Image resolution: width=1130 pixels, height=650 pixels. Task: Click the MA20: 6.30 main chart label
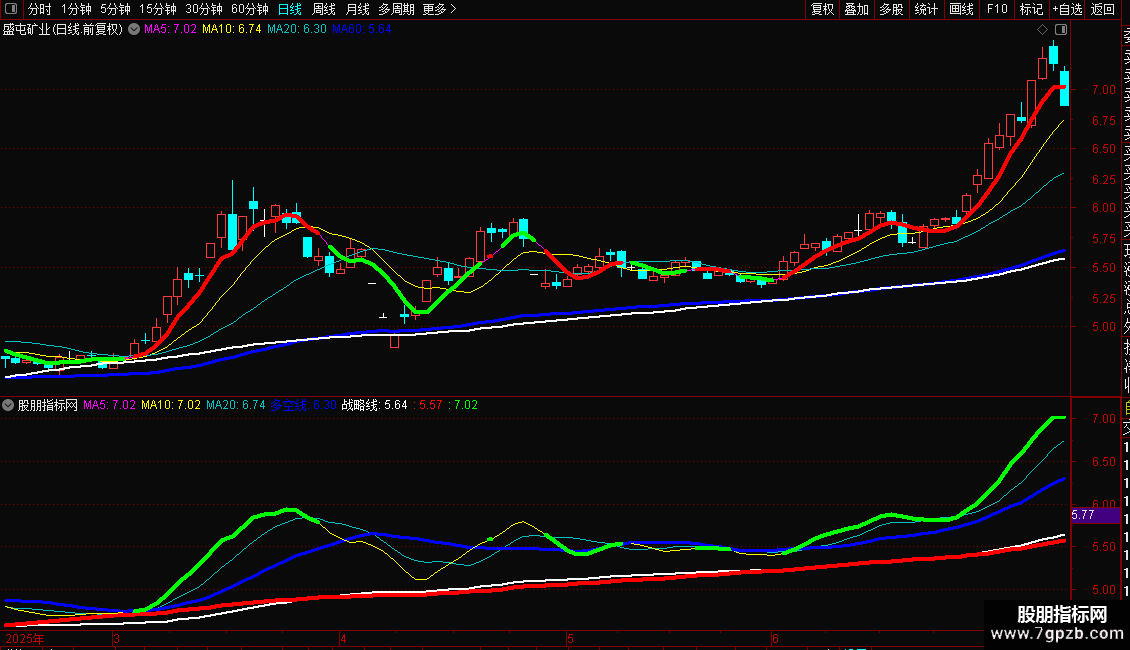point(296,30)
